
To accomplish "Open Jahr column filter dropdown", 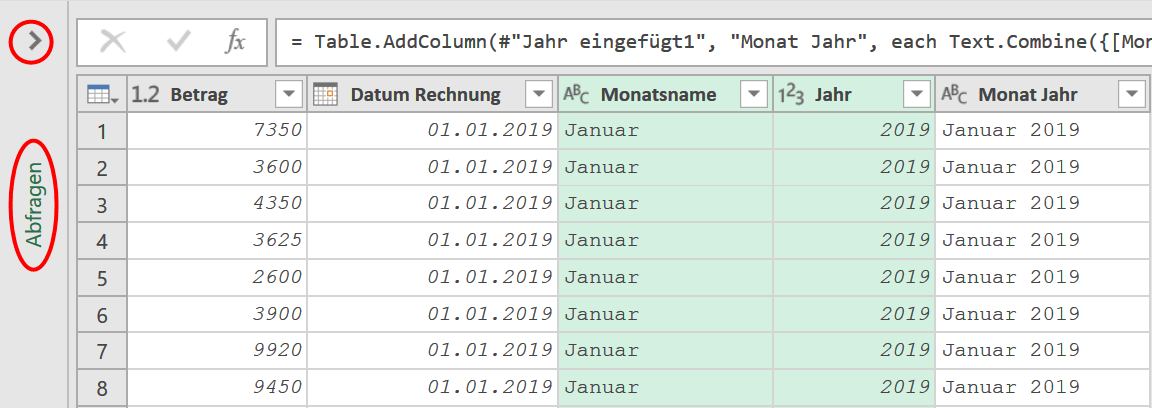I will coord(916,94).
